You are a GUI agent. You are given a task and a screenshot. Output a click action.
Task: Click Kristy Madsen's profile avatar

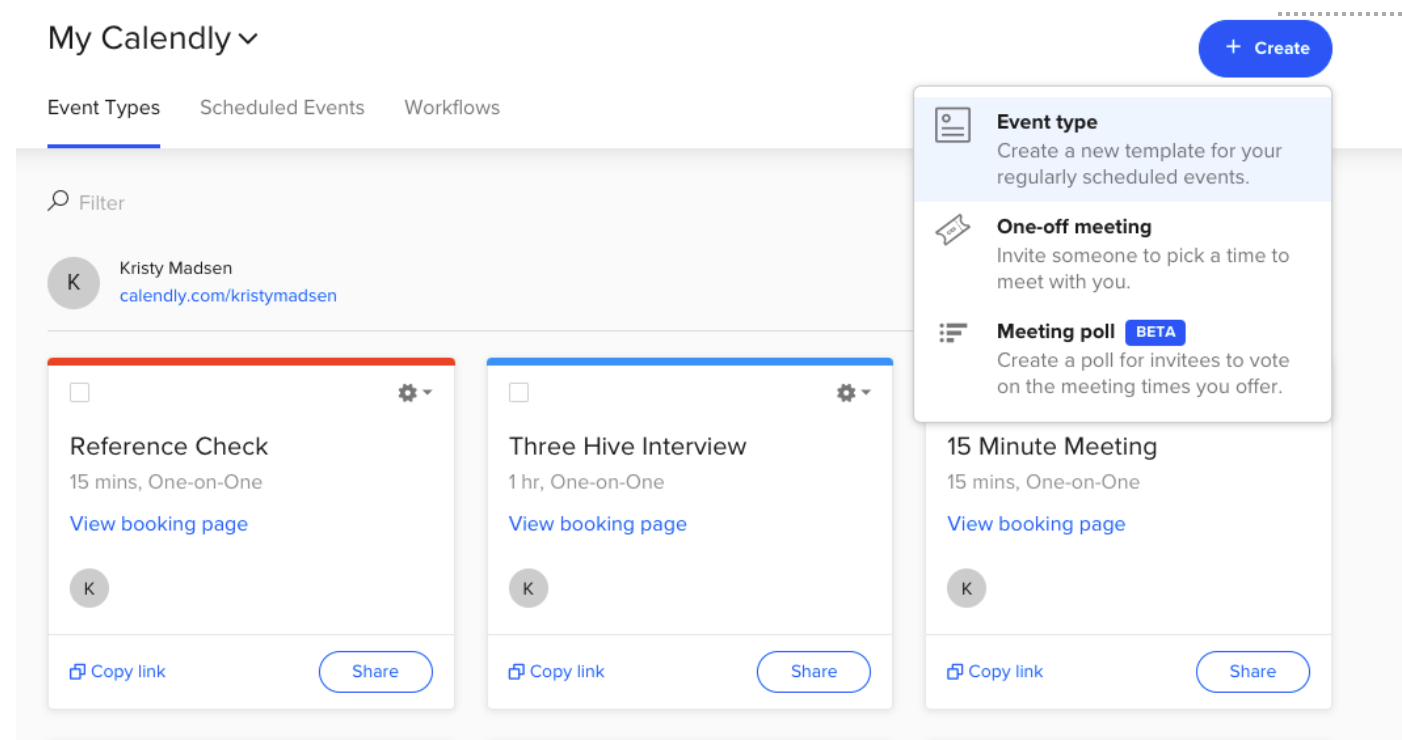click(x=73, y=283)
